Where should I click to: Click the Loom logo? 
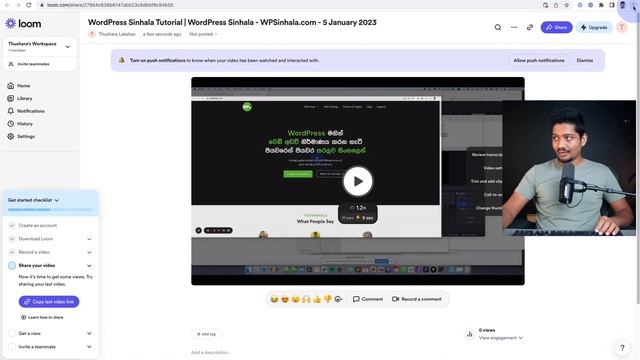coord(23,24)
